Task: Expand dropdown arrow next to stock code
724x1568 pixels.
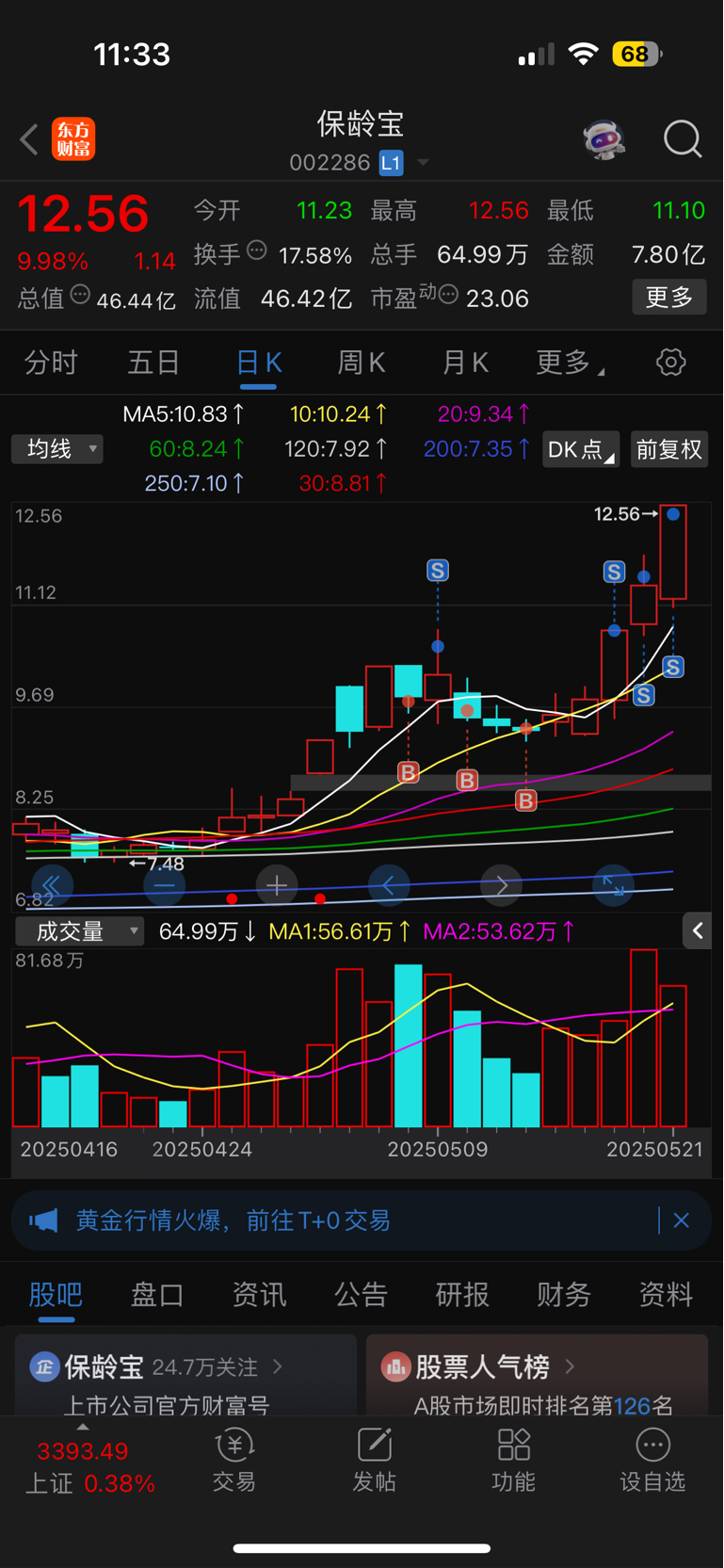Action: tap(423, 163)
